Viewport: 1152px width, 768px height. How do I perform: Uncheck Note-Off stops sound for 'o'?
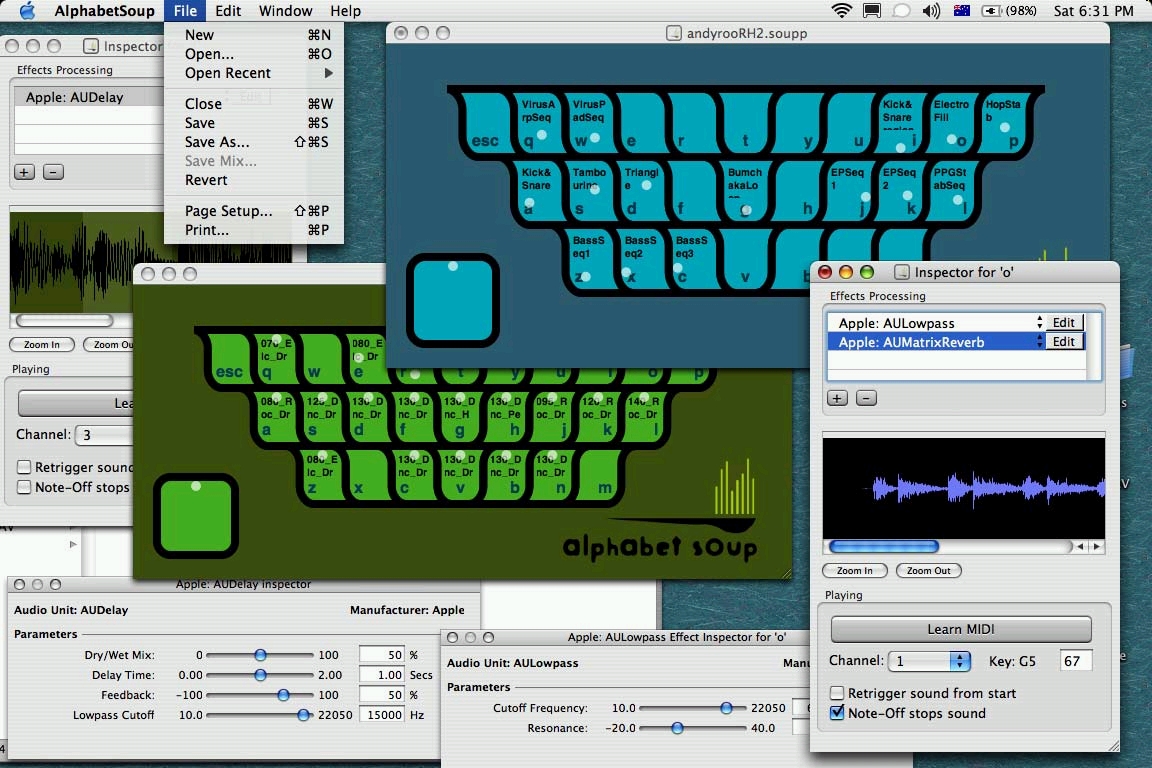pos(836,713)
